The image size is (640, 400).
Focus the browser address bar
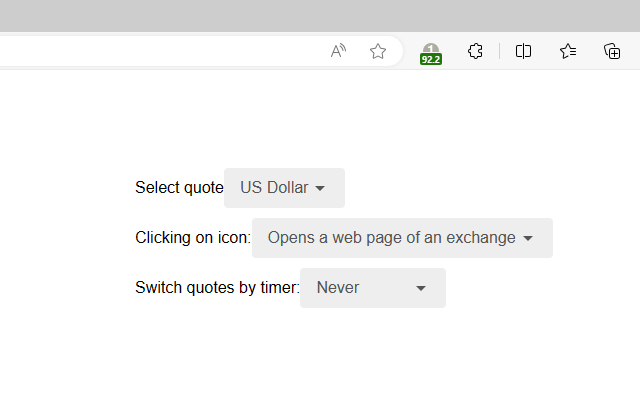point(150,51)
